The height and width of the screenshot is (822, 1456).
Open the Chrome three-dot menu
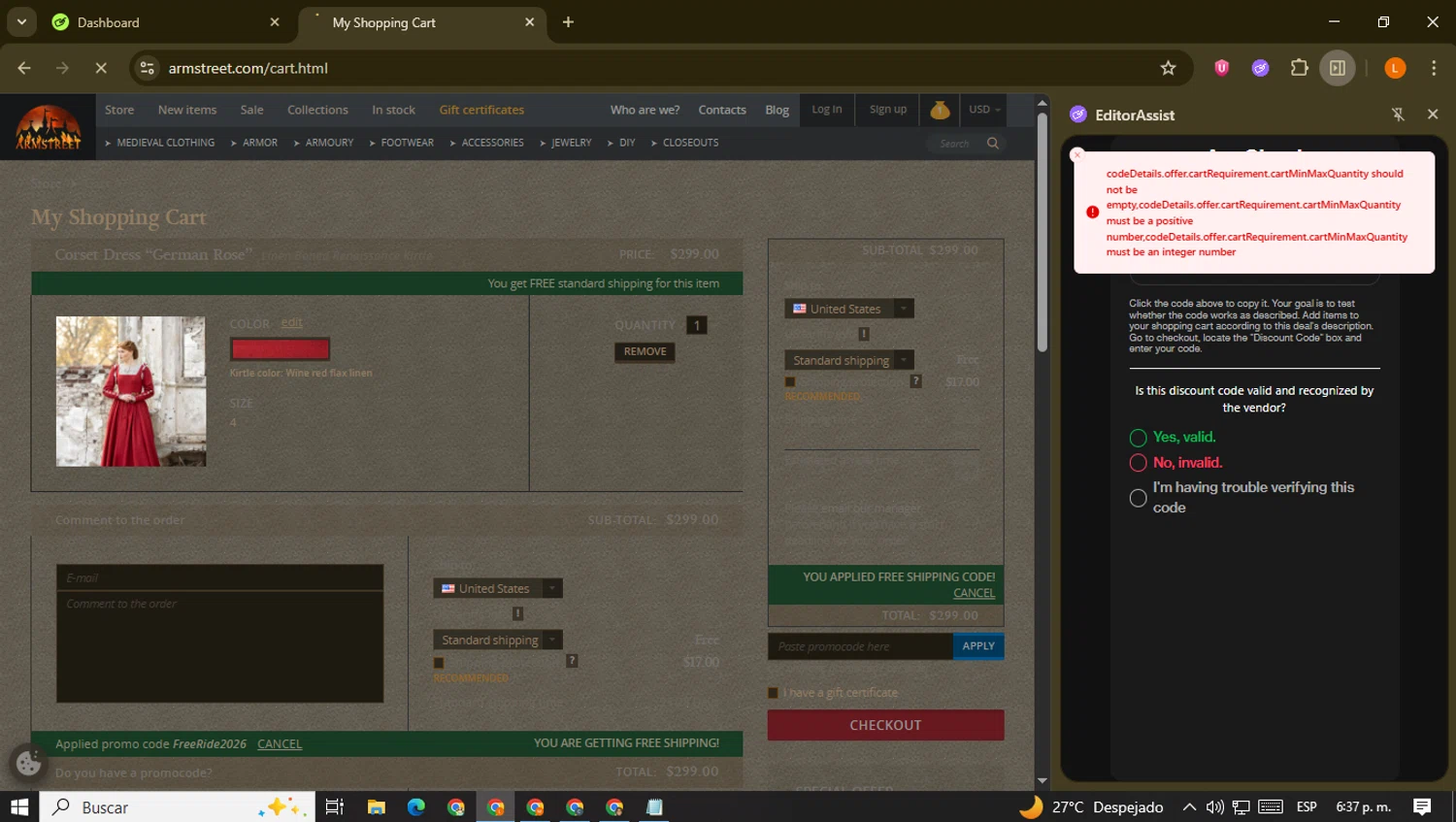pos(1434,68)
